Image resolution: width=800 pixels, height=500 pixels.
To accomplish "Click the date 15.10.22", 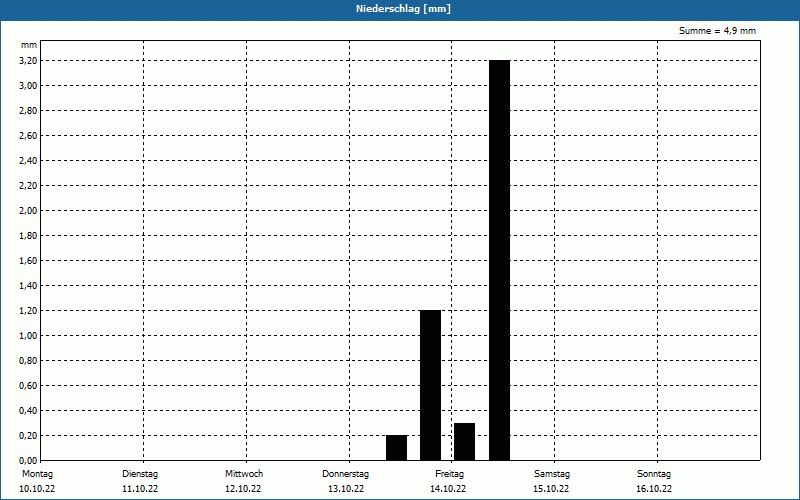I will pyautogui.click(x=551, y=489).
